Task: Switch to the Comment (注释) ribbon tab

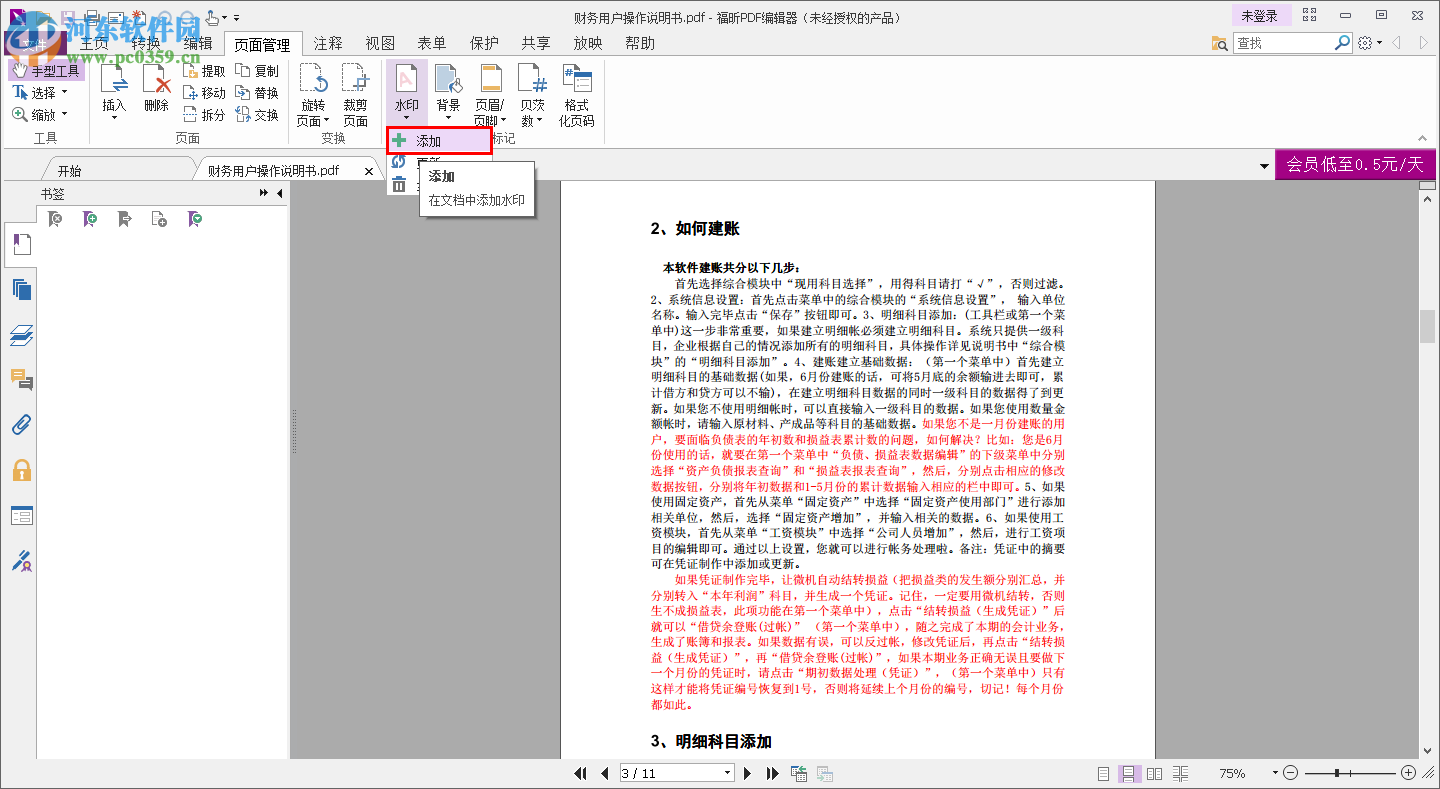Action: coord(328,43)
